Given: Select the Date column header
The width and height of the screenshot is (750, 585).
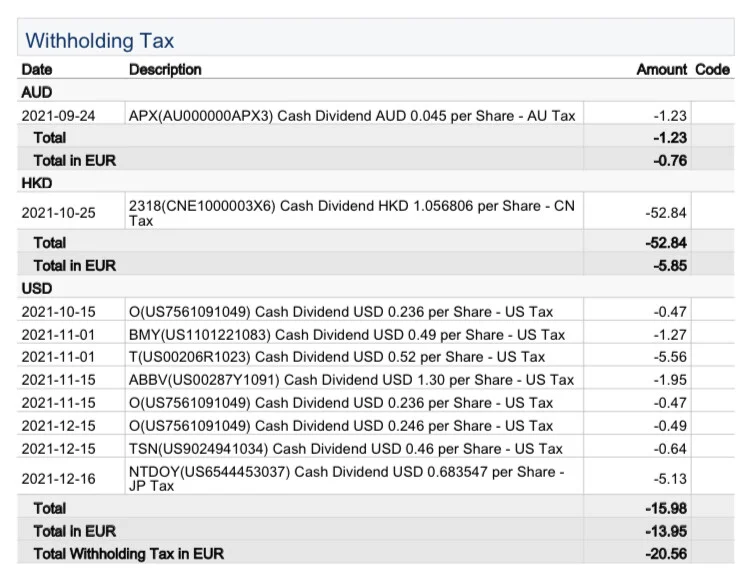Looking at the screenshot, I should 37,70.
